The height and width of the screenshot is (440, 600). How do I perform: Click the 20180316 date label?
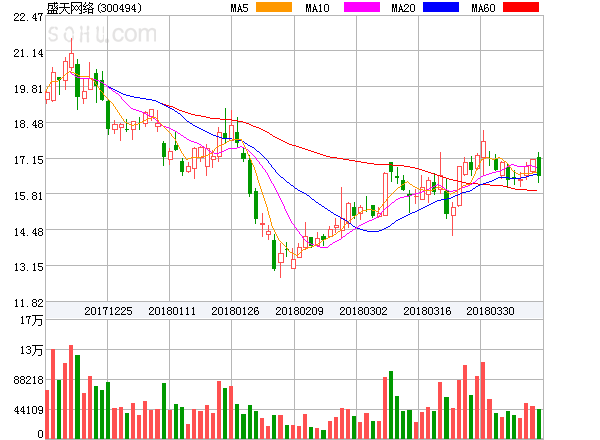pyautogui.click(x=427, y=311)
